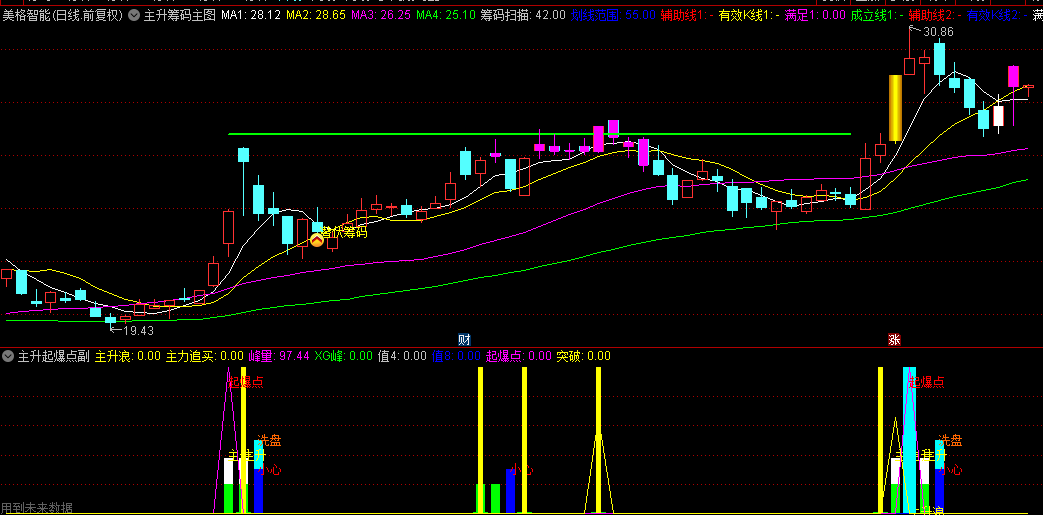Open the dropdown arrow beside 美格智能 title

coord(134,15)
